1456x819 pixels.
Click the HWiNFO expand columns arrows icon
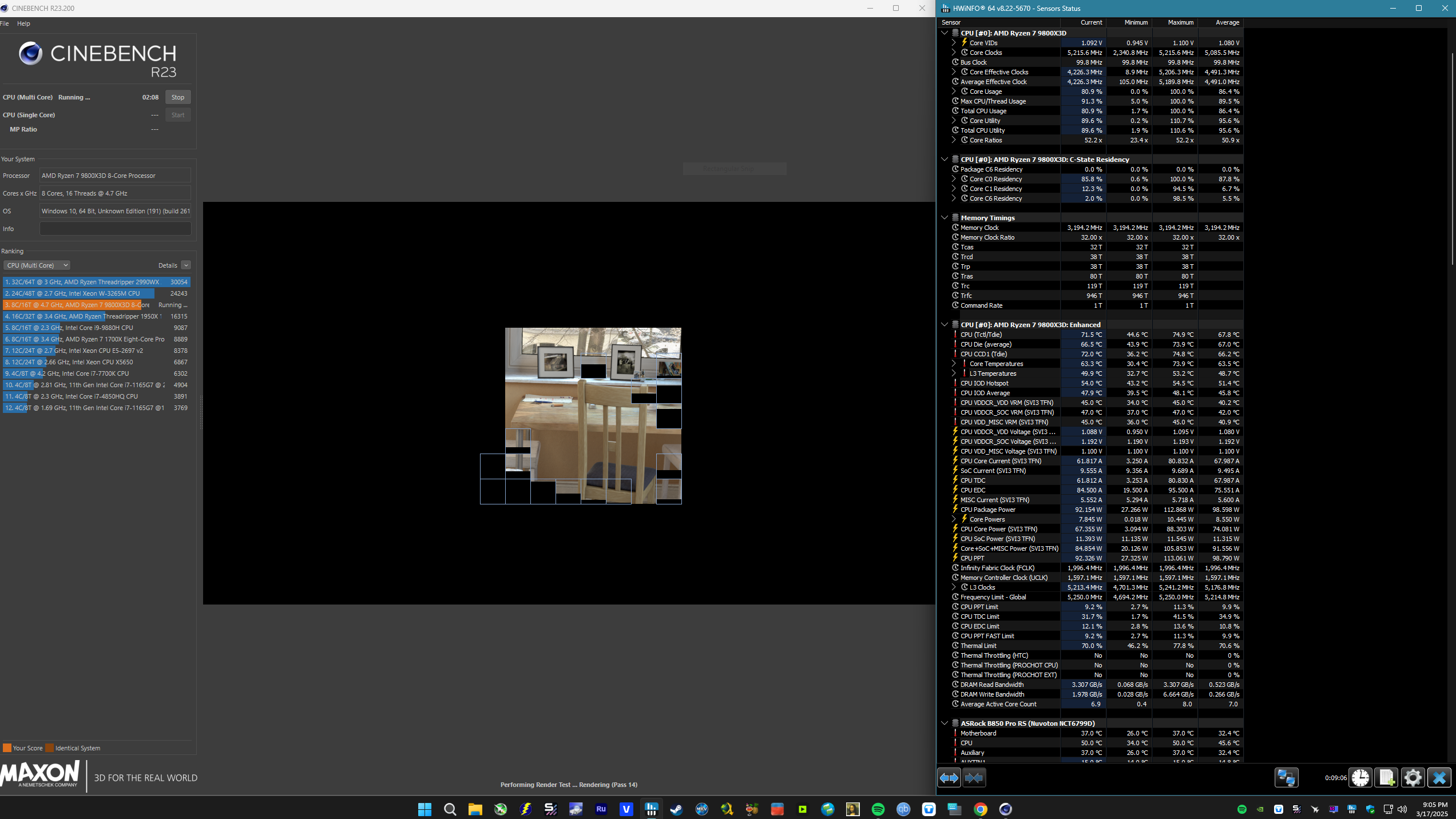pyautogui.click(x=949, y=778)
